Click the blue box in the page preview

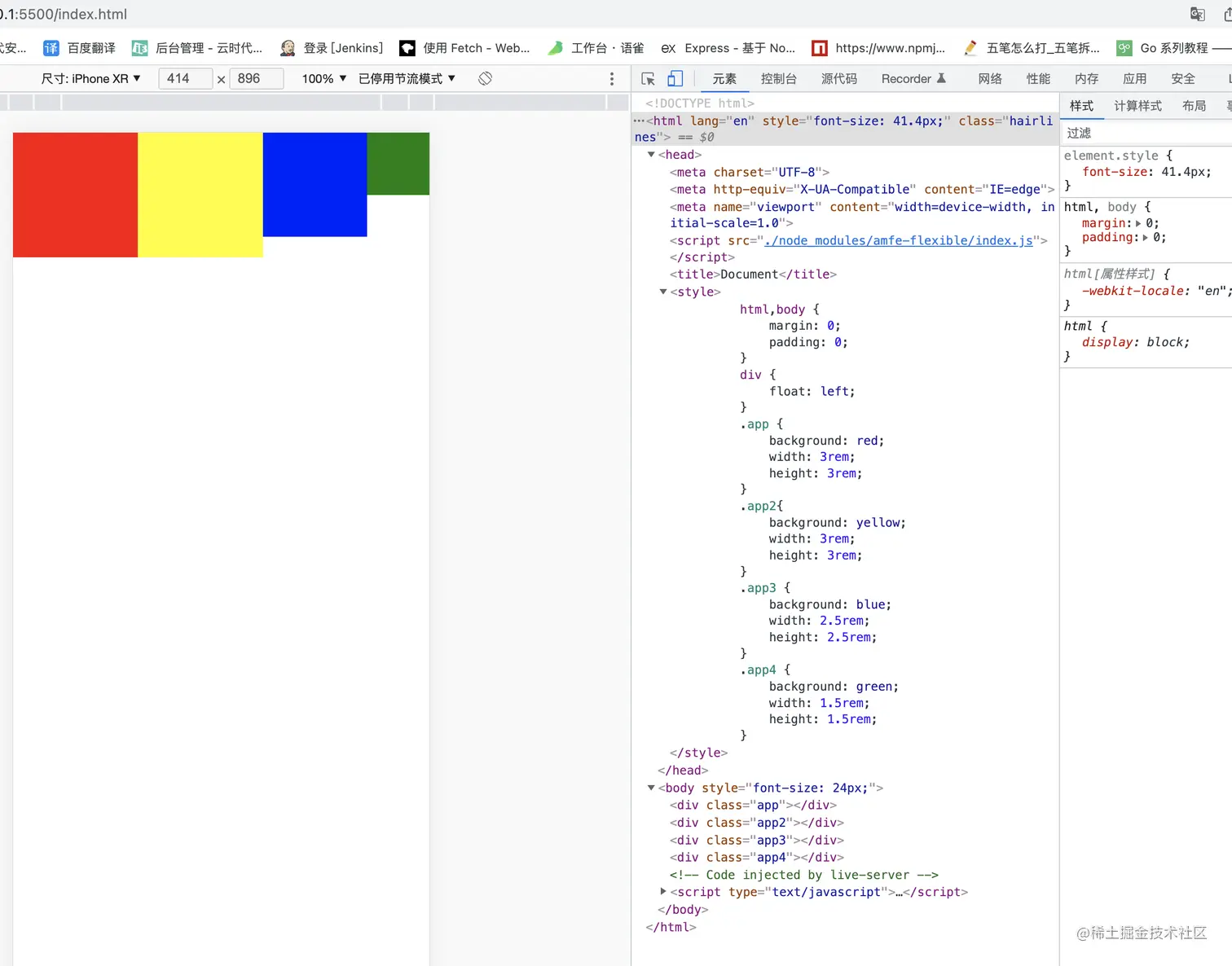315,185
